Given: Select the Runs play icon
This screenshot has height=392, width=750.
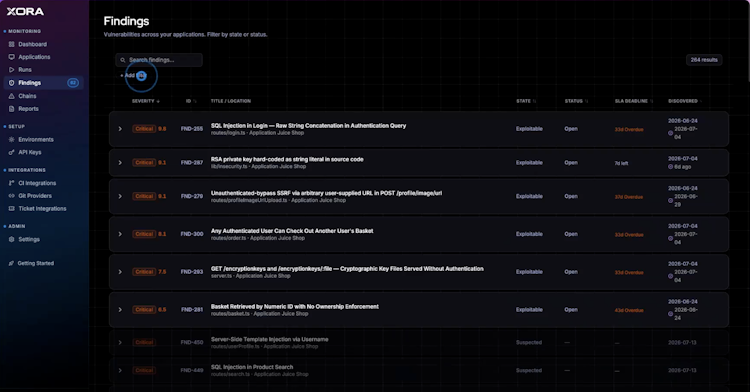Looking at the screenshot, I should click(11, 70).
